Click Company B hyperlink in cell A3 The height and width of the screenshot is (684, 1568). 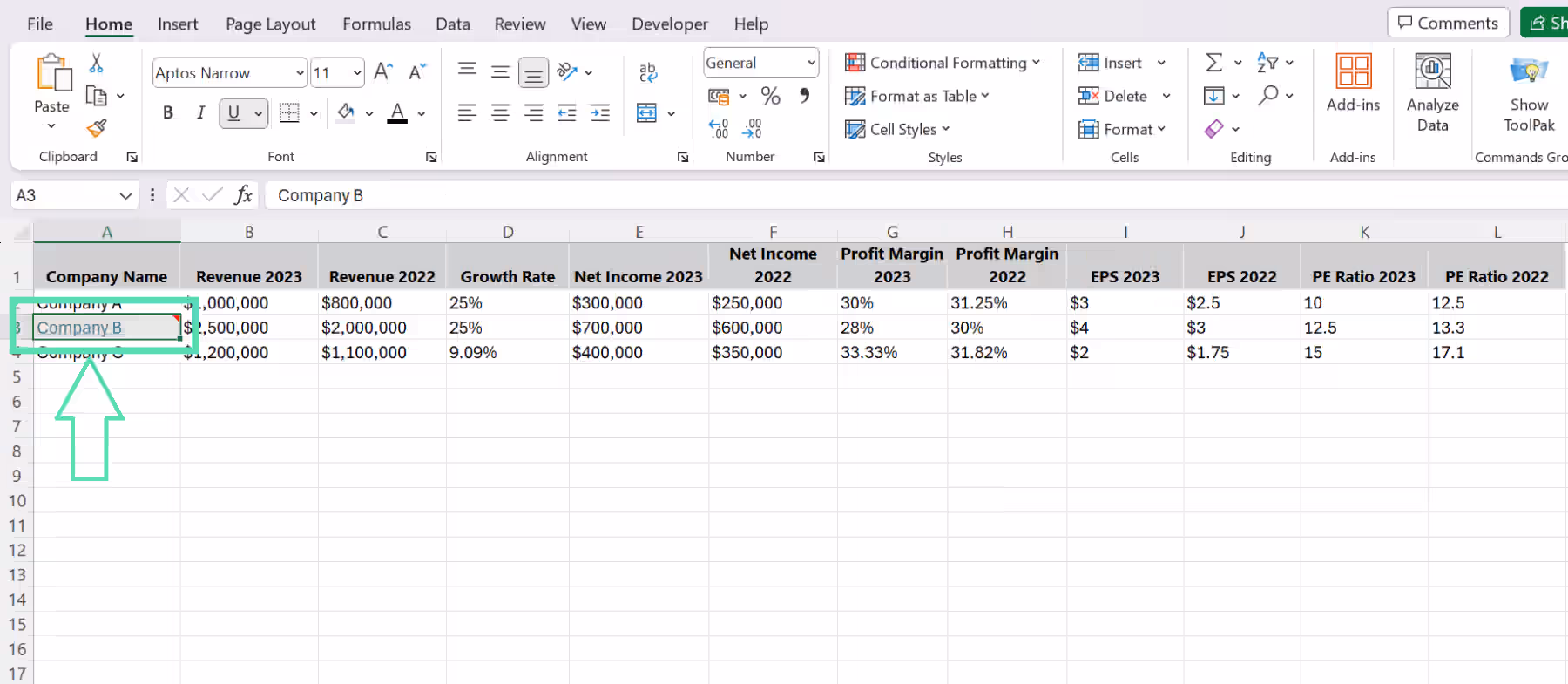coord(79,328)
